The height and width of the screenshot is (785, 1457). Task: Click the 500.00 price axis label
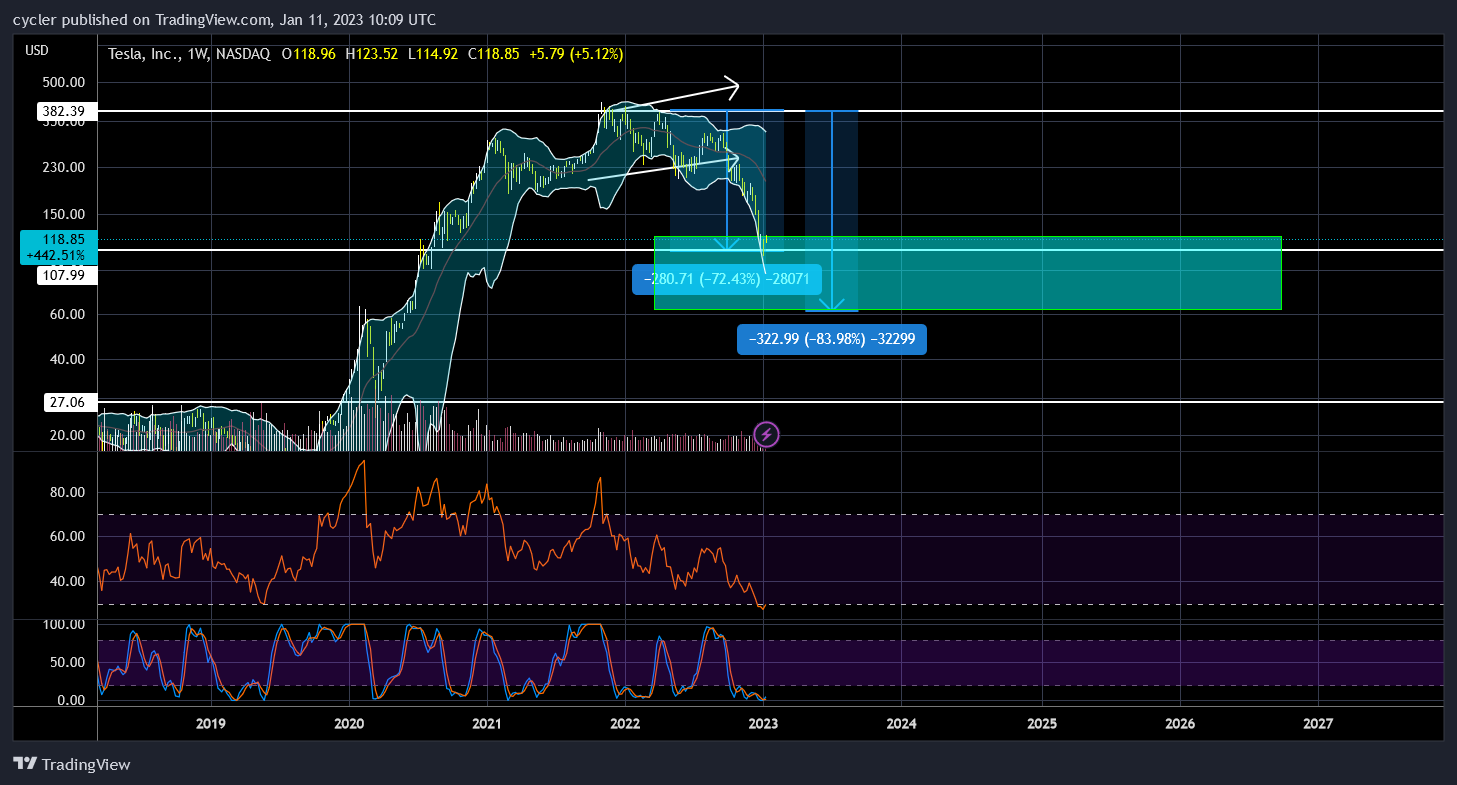click(63, 82)
